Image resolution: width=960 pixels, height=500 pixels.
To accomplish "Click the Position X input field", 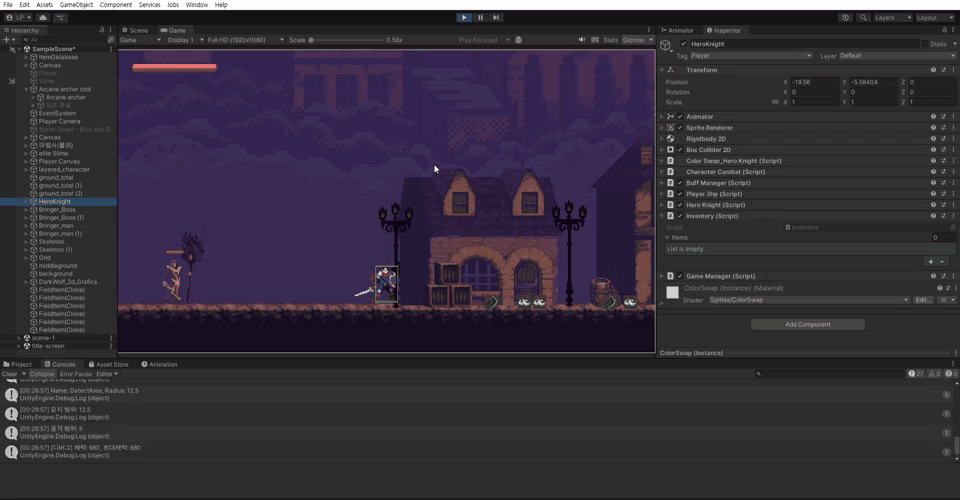I will click(x=814, y=82).
